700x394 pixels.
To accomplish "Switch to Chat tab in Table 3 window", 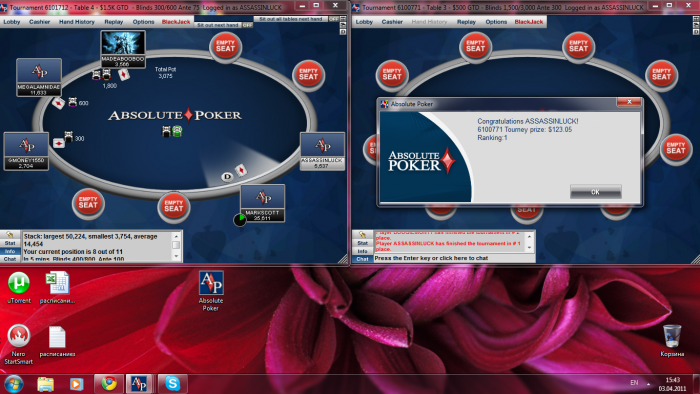I will click(362, 259).
